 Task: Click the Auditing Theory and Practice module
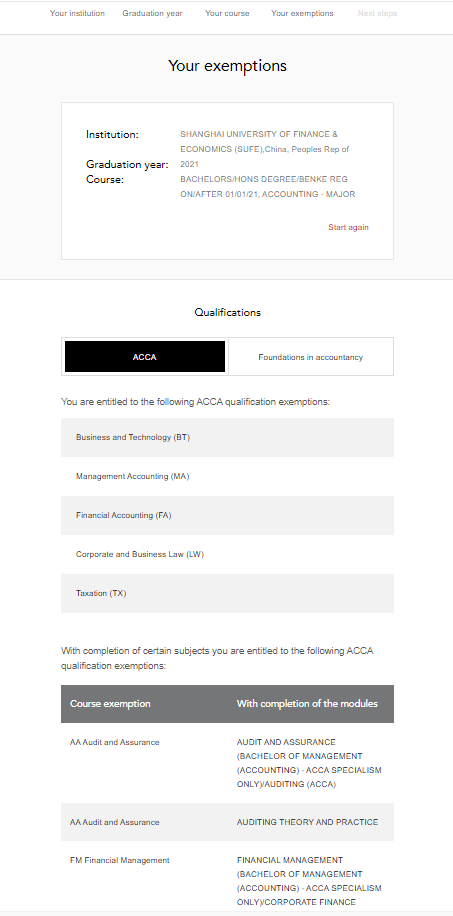pyautogui.click(x=307, y=822)
